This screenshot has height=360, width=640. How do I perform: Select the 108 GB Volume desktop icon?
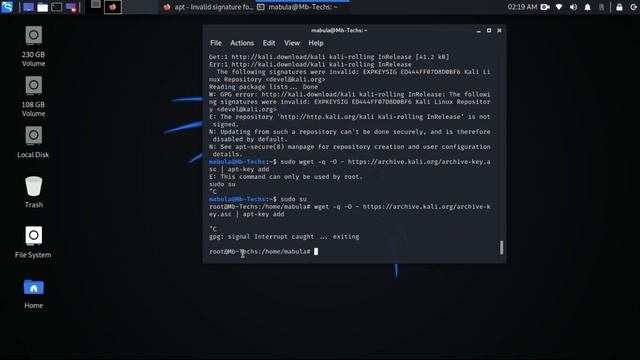pyautogui.click(x=33, y=96)
